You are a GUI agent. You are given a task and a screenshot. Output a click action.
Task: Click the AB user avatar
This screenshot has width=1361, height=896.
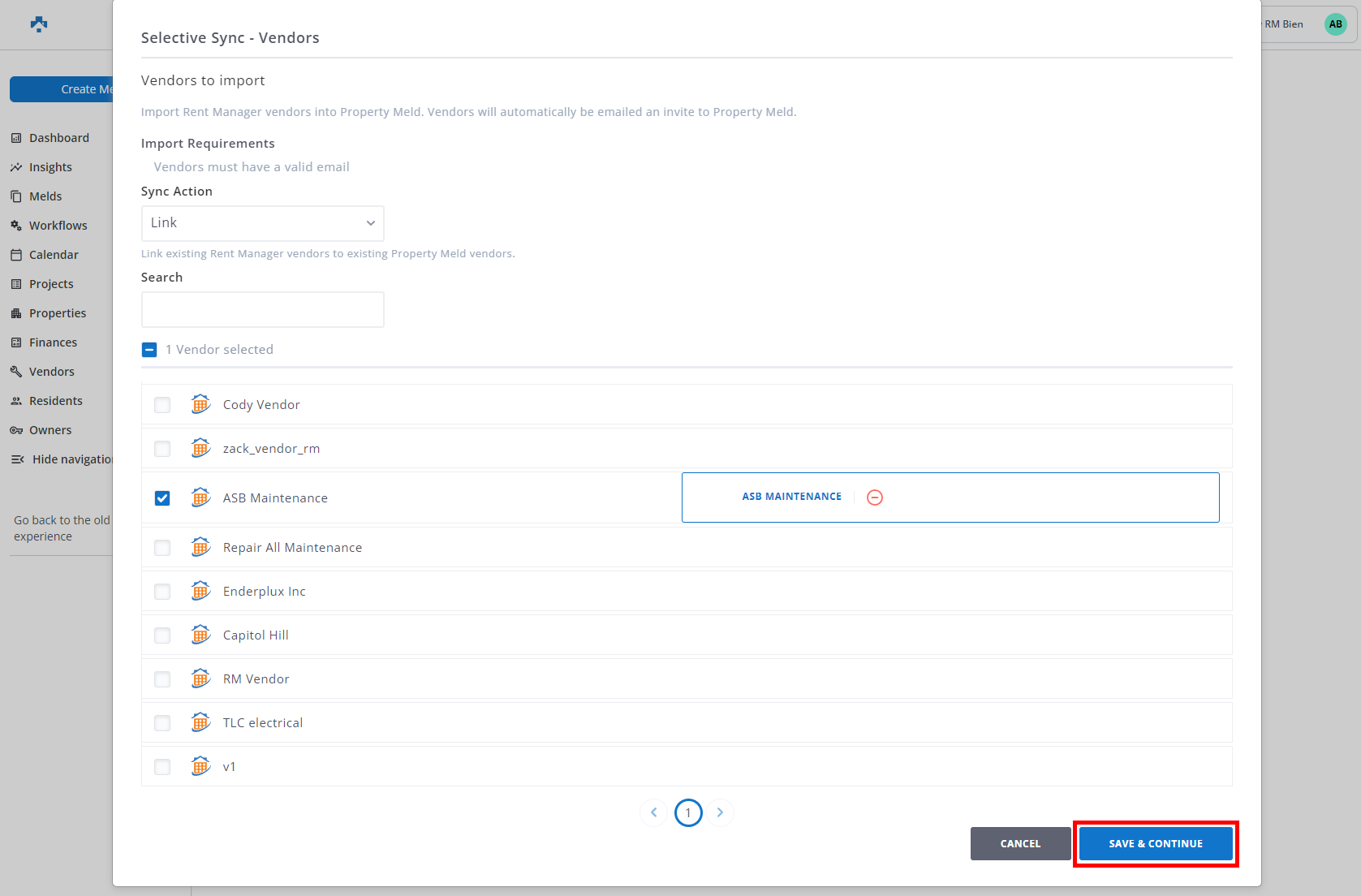pos(1335,24)
